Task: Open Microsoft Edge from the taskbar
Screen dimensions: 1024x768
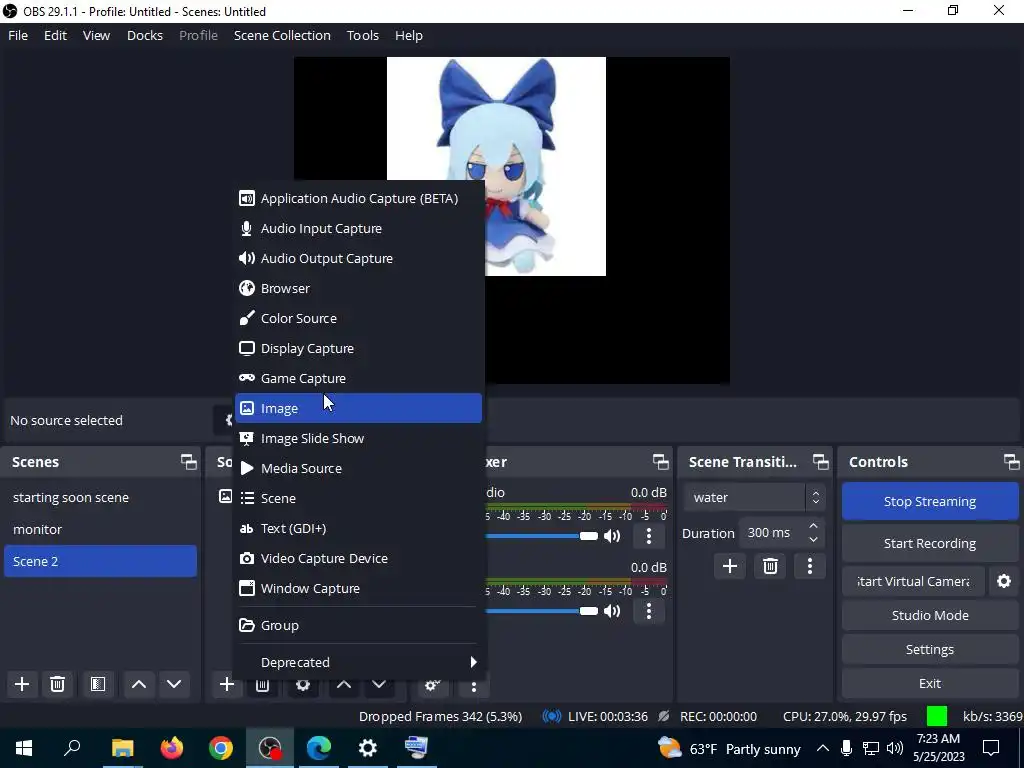Action: [x=319, y=747]
